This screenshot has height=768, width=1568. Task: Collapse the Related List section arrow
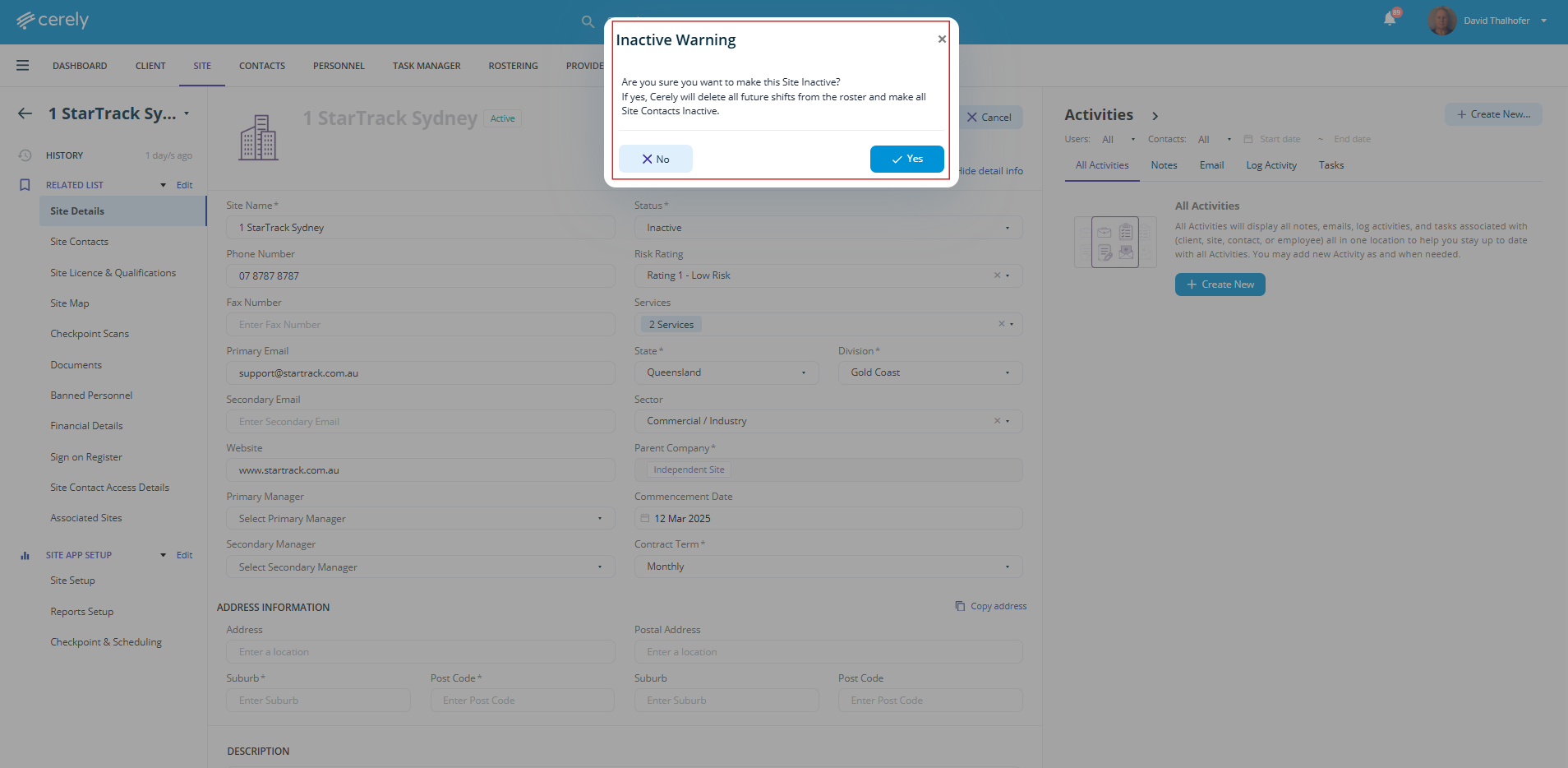tap(163, 185)
